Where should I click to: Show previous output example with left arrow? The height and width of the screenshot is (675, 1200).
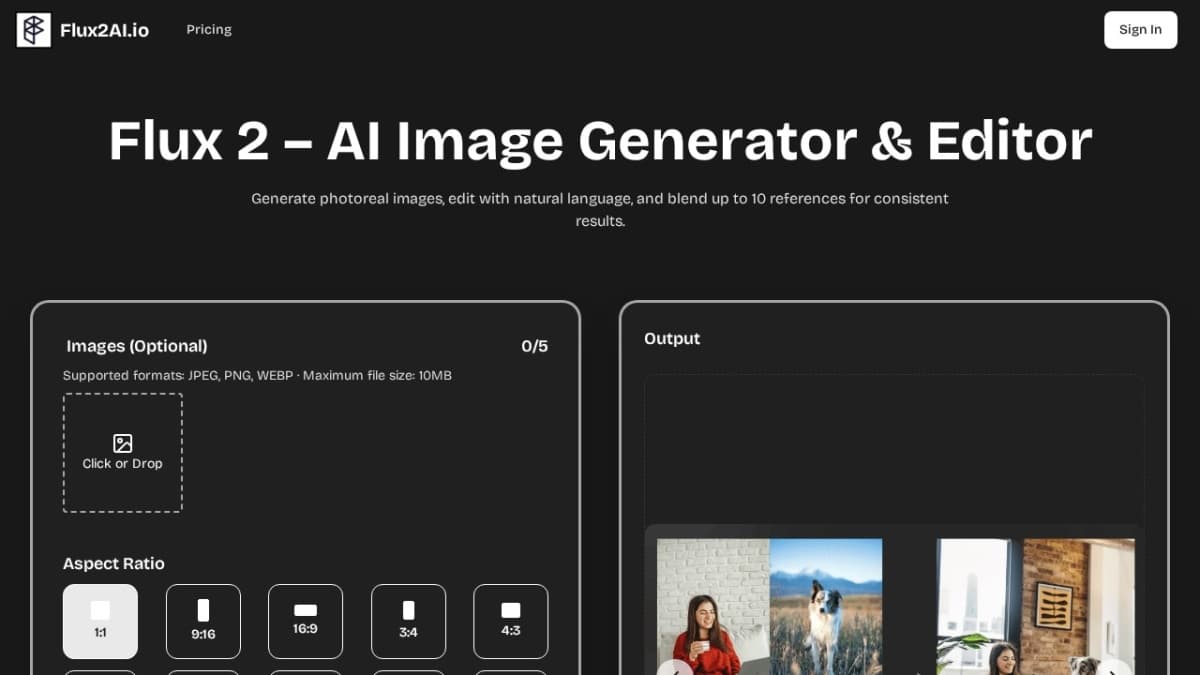click(674, 668)
